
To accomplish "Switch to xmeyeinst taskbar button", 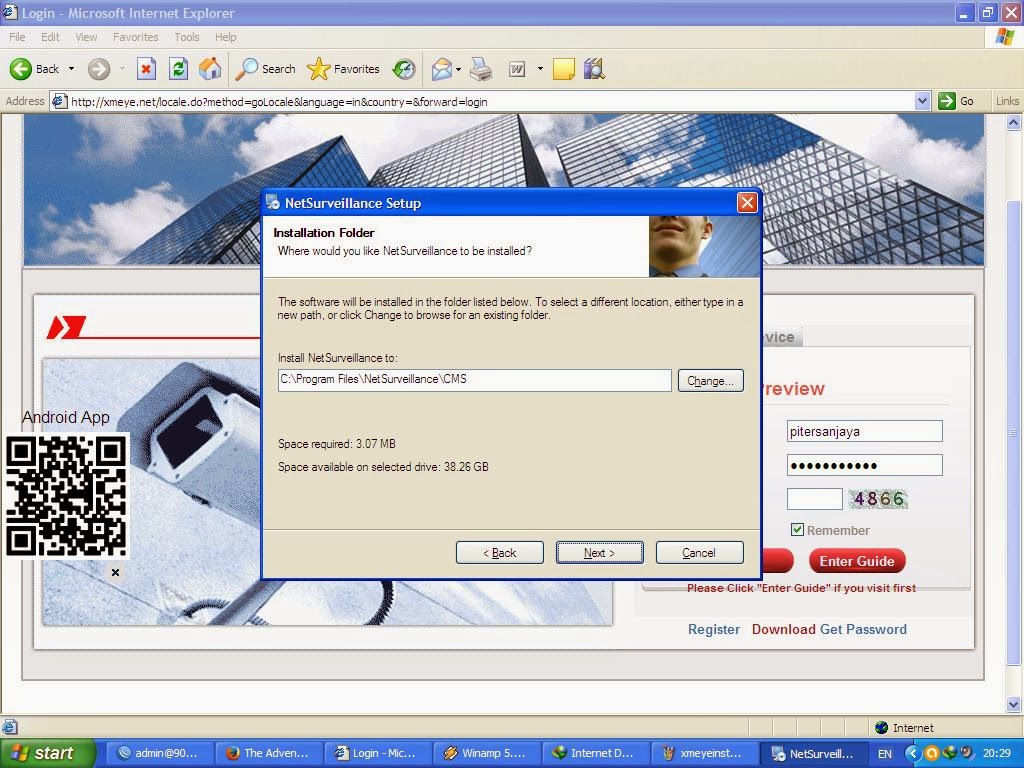I will click(705, 753).
